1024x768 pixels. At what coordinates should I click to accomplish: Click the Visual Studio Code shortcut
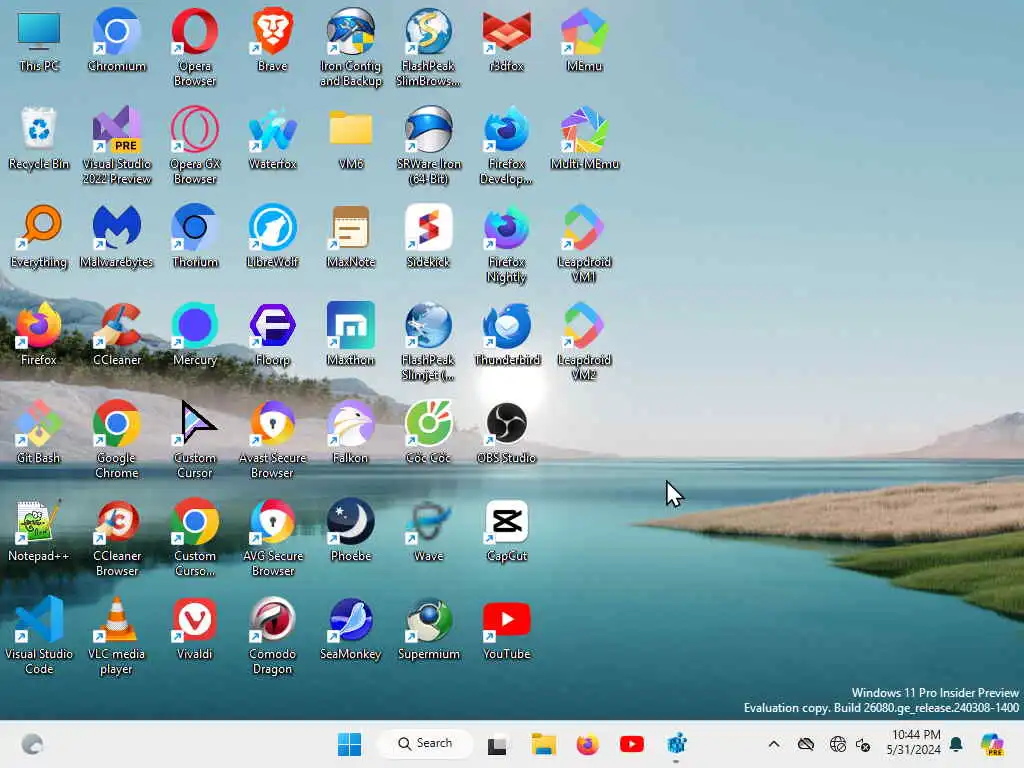click(39, 635)
